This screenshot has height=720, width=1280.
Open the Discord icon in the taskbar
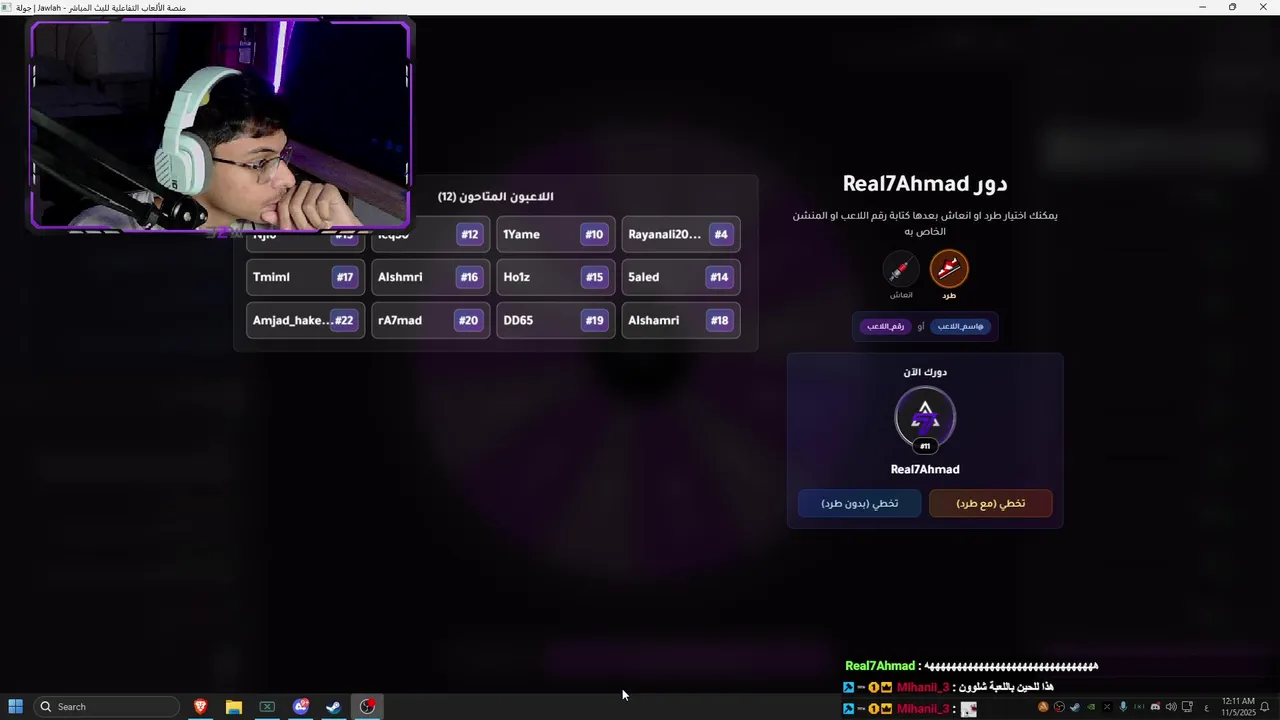(301, 707)
